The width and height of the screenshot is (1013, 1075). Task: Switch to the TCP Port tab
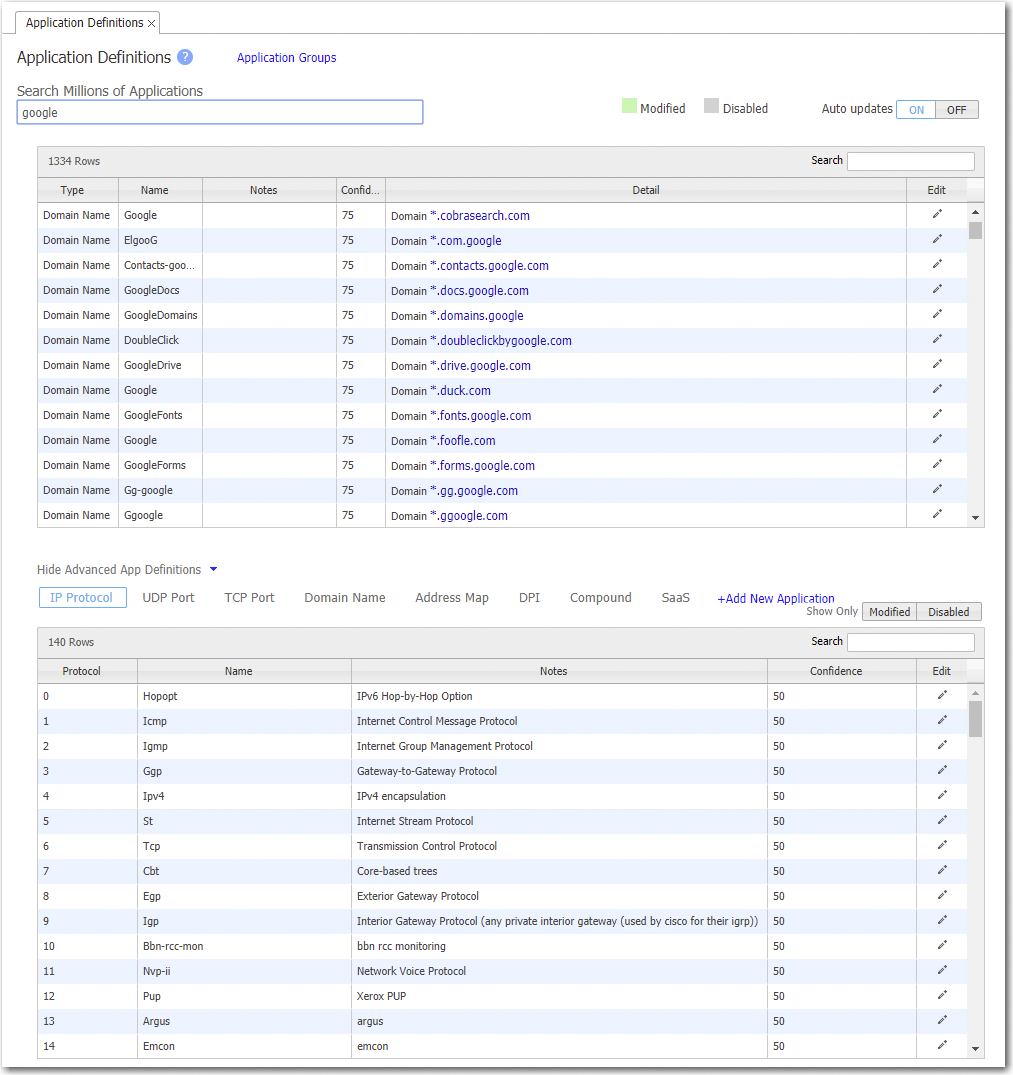[x=249, y=597]
